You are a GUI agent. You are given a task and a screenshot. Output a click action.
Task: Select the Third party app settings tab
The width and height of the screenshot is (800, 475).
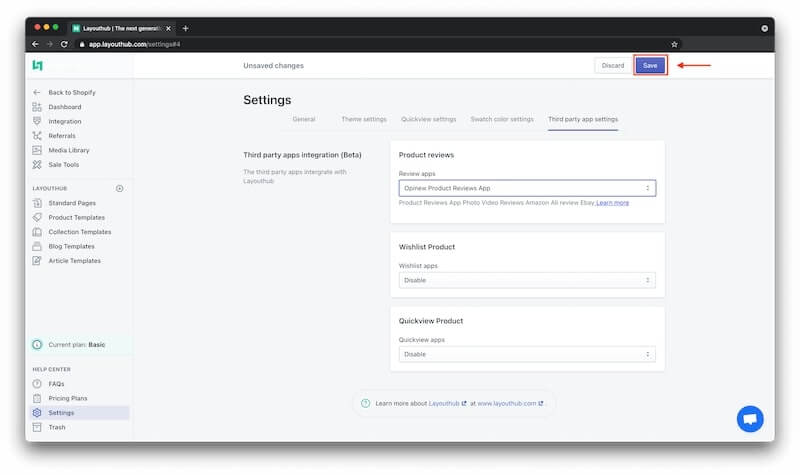pos(583,119)
